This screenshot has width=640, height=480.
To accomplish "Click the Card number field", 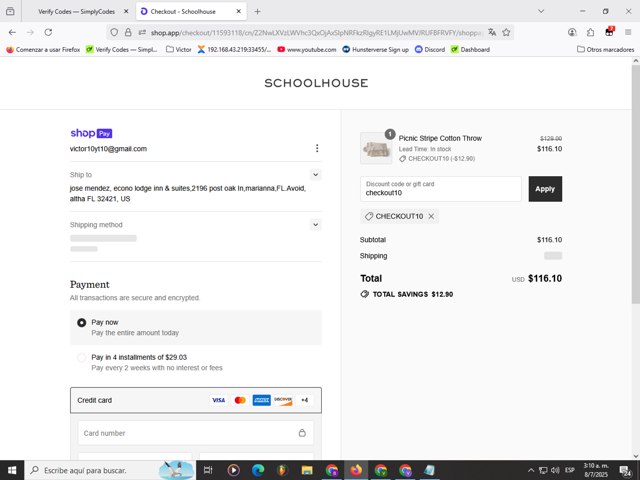I will click(x=196, y=433).
